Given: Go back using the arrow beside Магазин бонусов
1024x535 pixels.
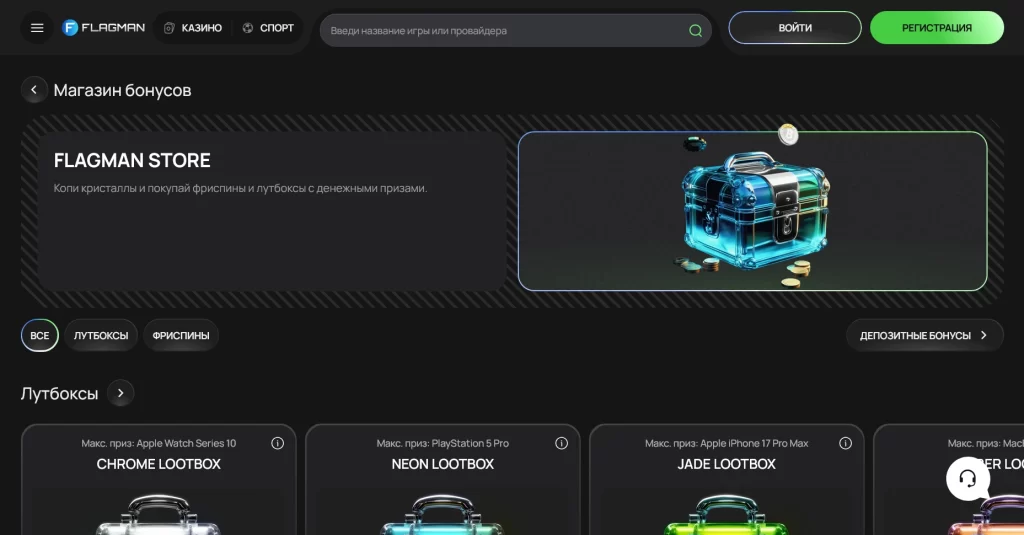Looking at the screenshot, I should (x=34, y=90).
